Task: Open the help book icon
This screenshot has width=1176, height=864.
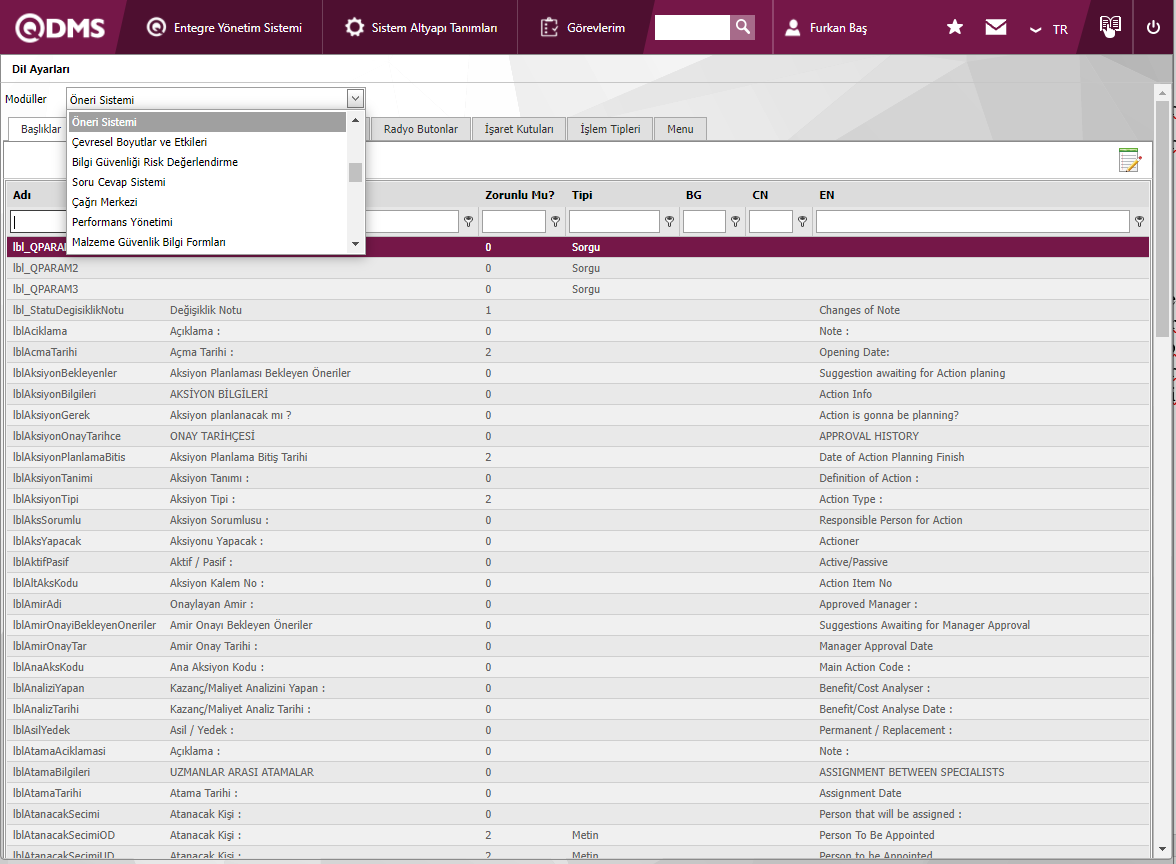Action: 1109,27
